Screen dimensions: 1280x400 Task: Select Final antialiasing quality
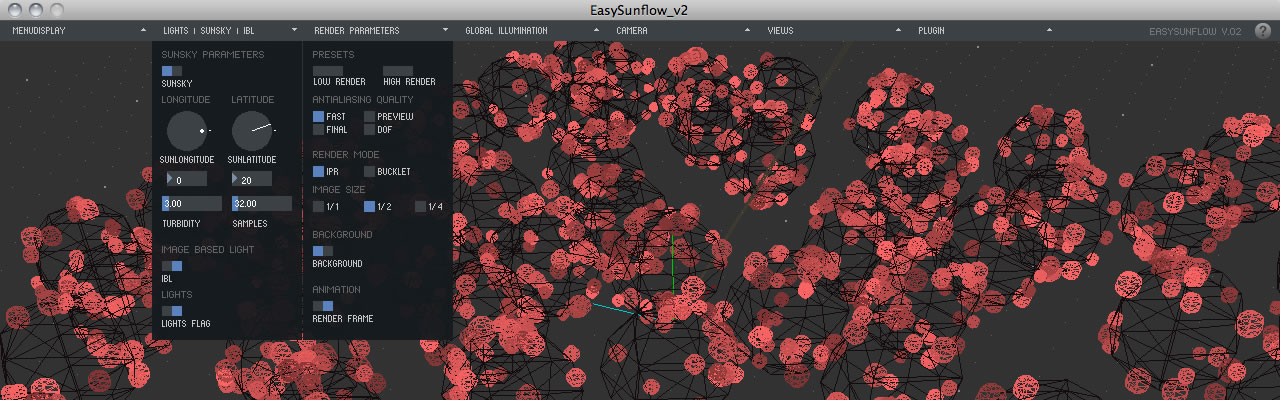[x=318, y=130]
